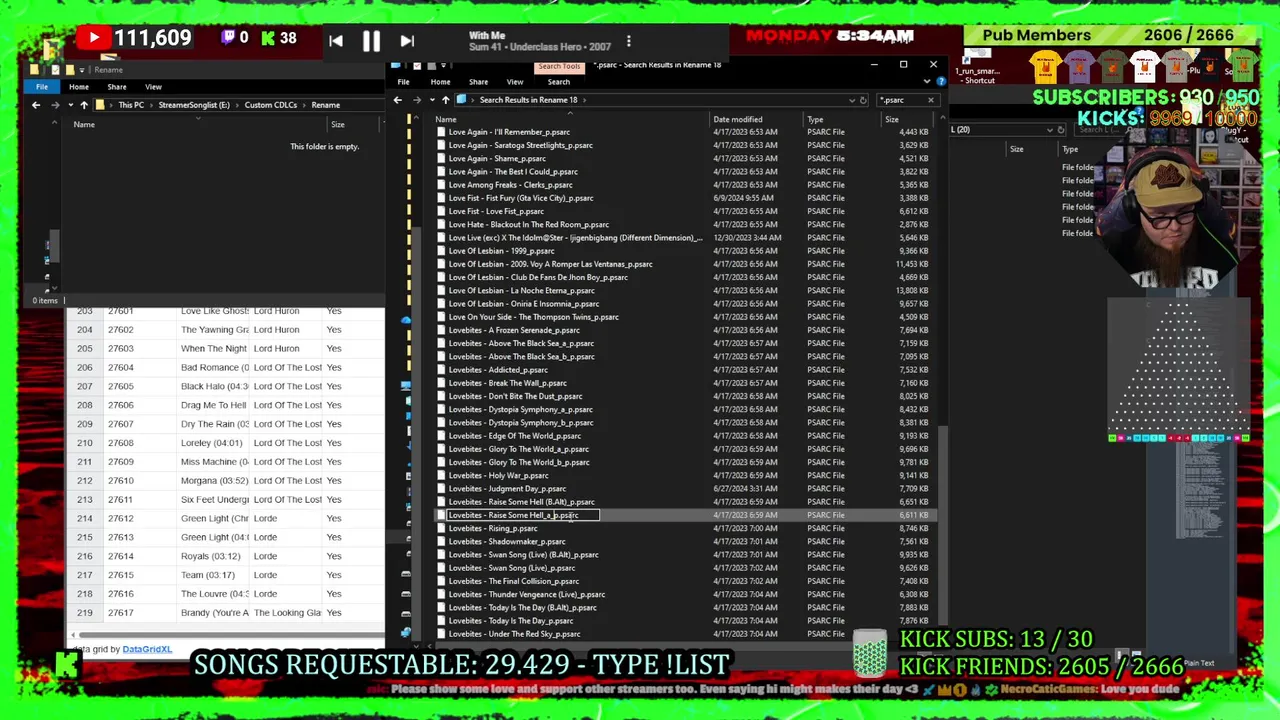The image size is (1280, 720).
Task: Click the file icon of Love Fist - Love Fist_p.psarc
Action: coord(441,211)
